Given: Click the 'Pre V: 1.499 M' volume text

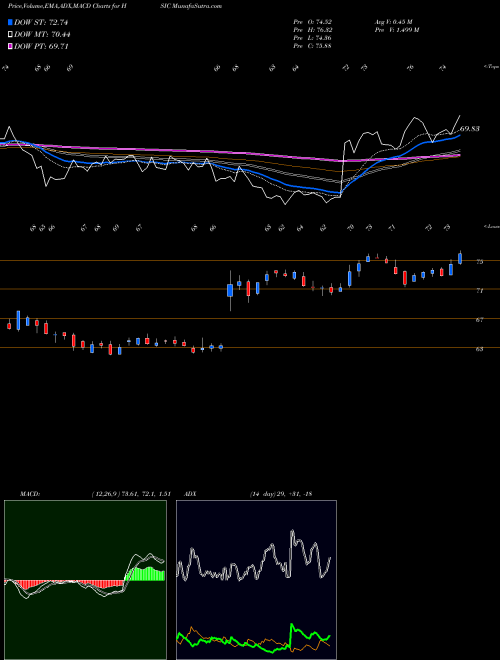Looking at the screenshot, I should (396, 30).
